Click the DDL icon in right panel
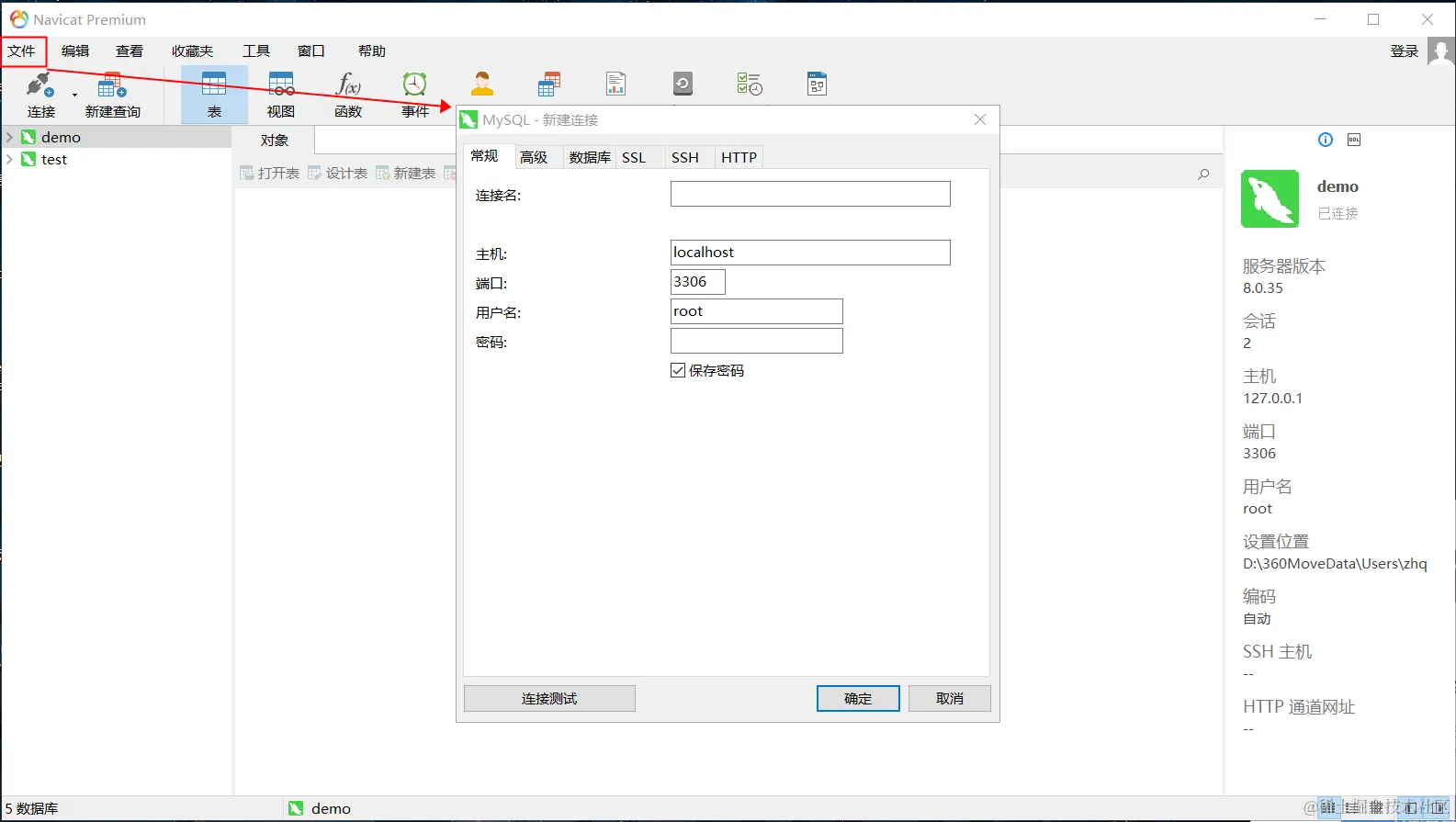Viewport: 1456px width, 822px height. coord(1354,140)
